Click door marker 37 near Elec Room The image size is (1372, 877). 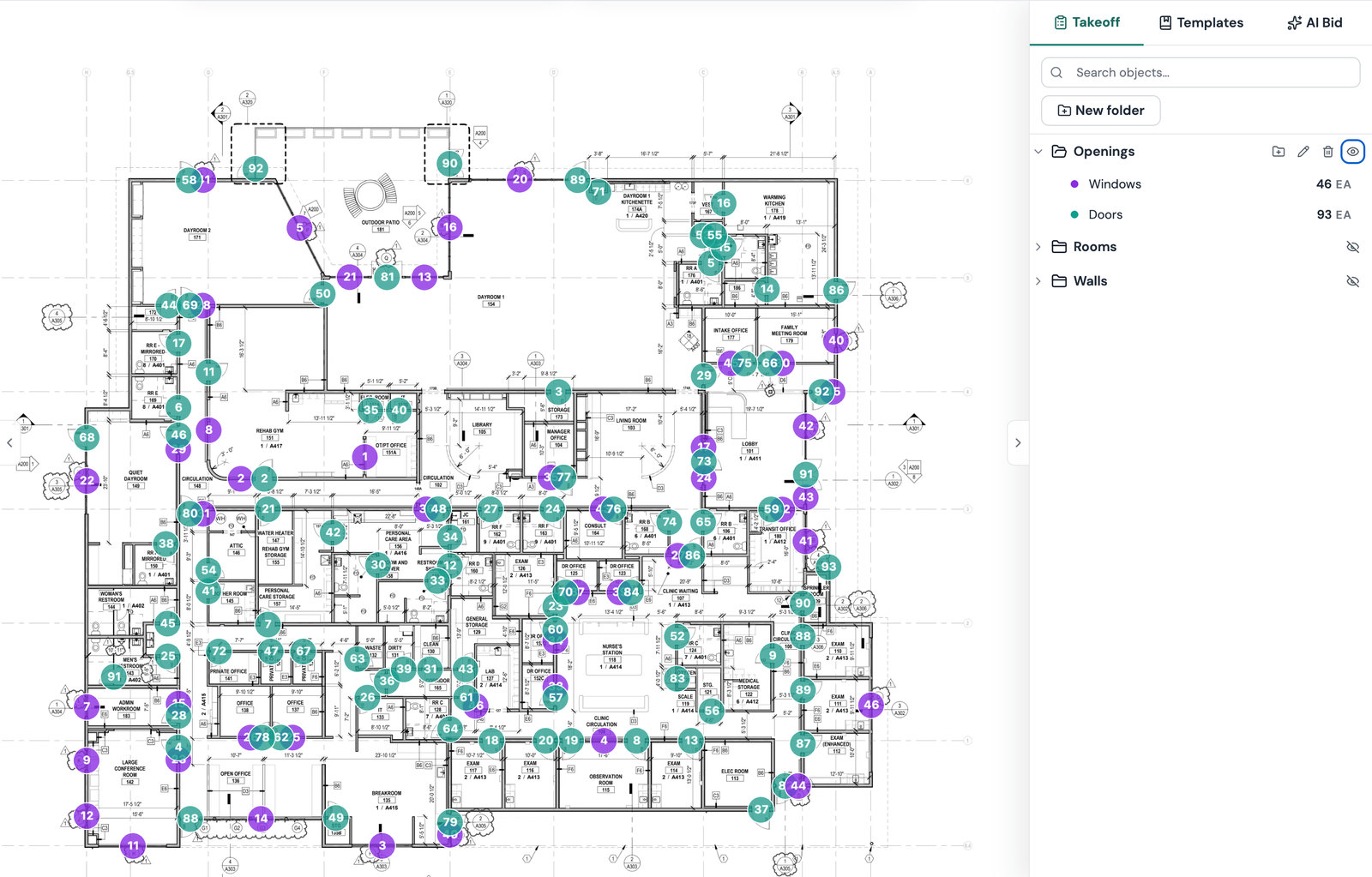(761, 809)
